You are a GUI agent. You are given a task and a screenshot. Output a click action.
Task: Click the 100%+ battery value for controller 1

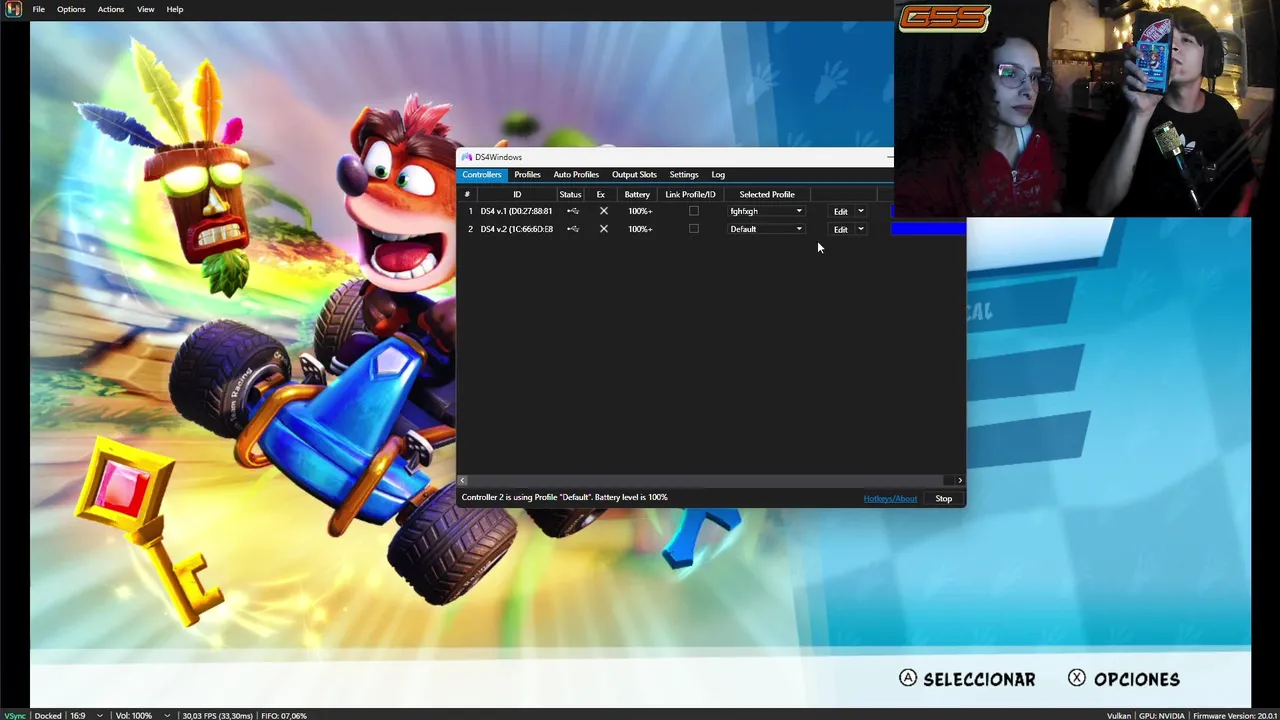tap(640, 211)
